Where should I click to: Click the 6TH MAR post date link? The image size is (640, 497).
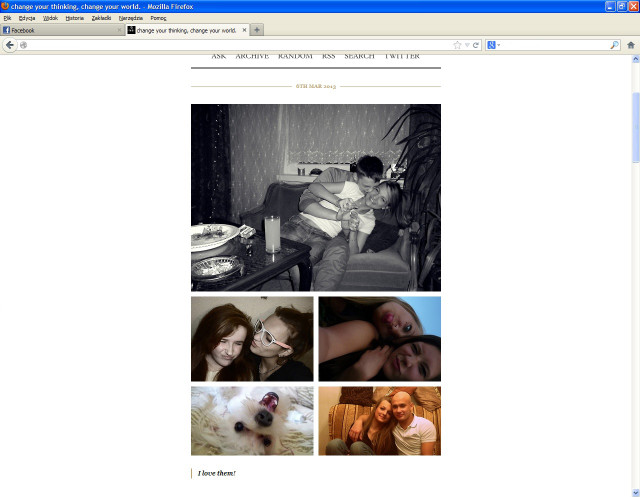316,86
